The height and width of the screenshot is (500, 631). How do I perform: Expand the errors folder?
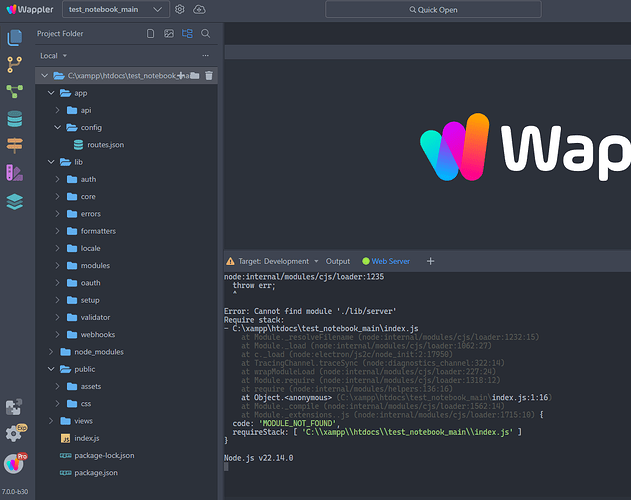(58, 214)
